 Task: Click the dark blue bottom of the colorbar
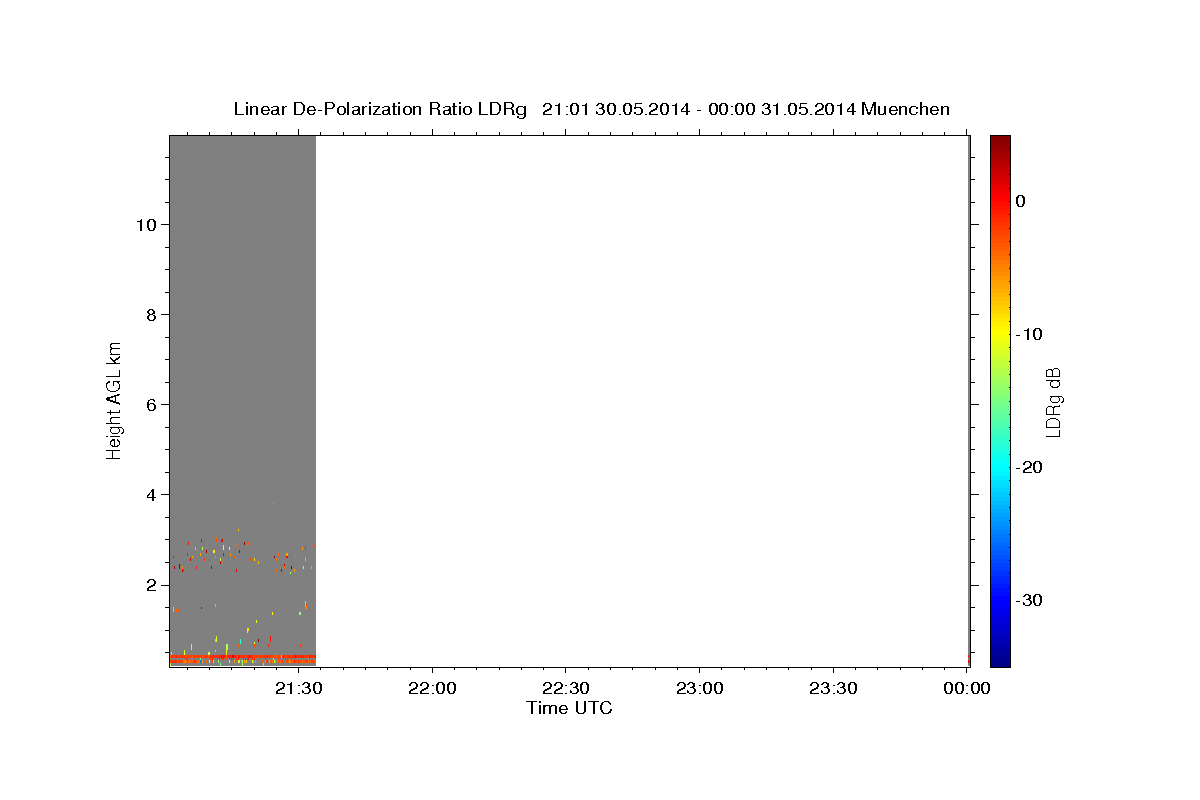pos(1000,658)
